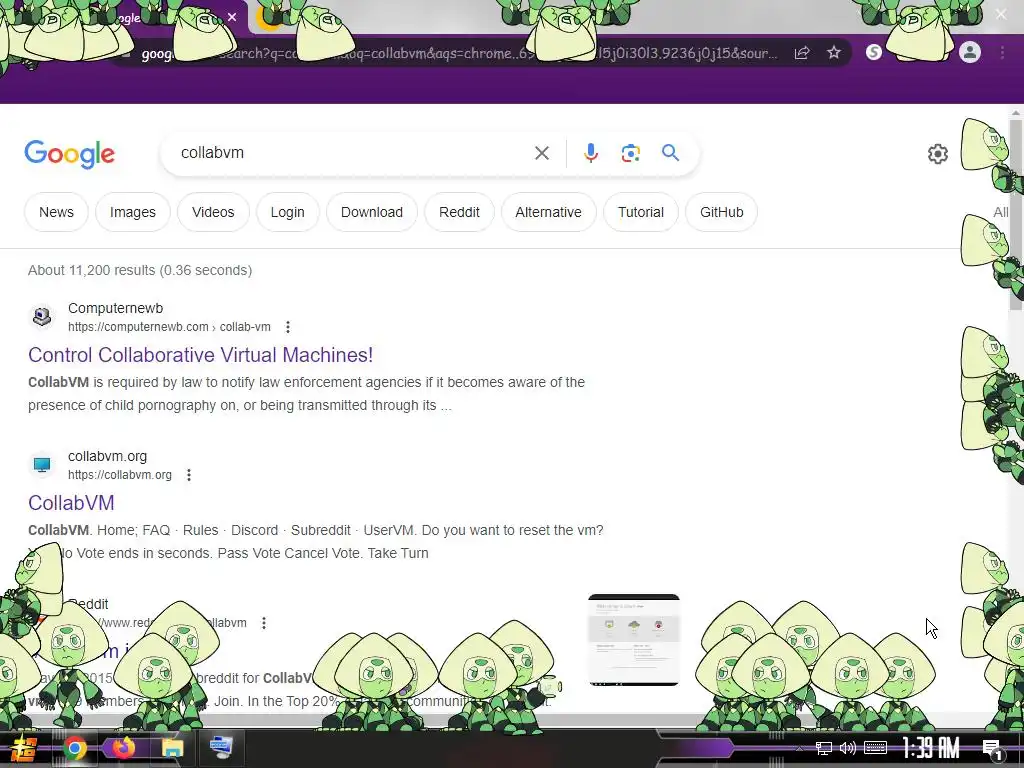
Task: Open Google Lens image search
Action: pyautogui.click(x=630, y=153)
